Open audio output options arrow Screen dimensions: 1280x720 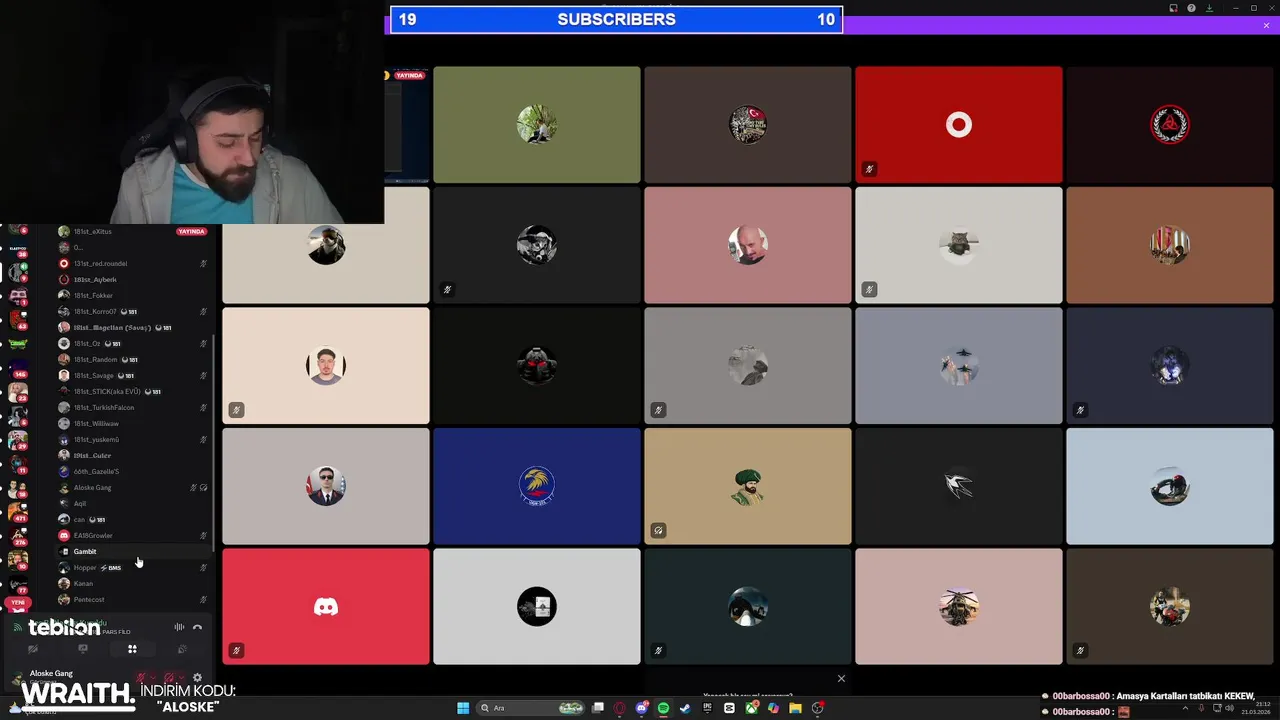click(183, 678)
